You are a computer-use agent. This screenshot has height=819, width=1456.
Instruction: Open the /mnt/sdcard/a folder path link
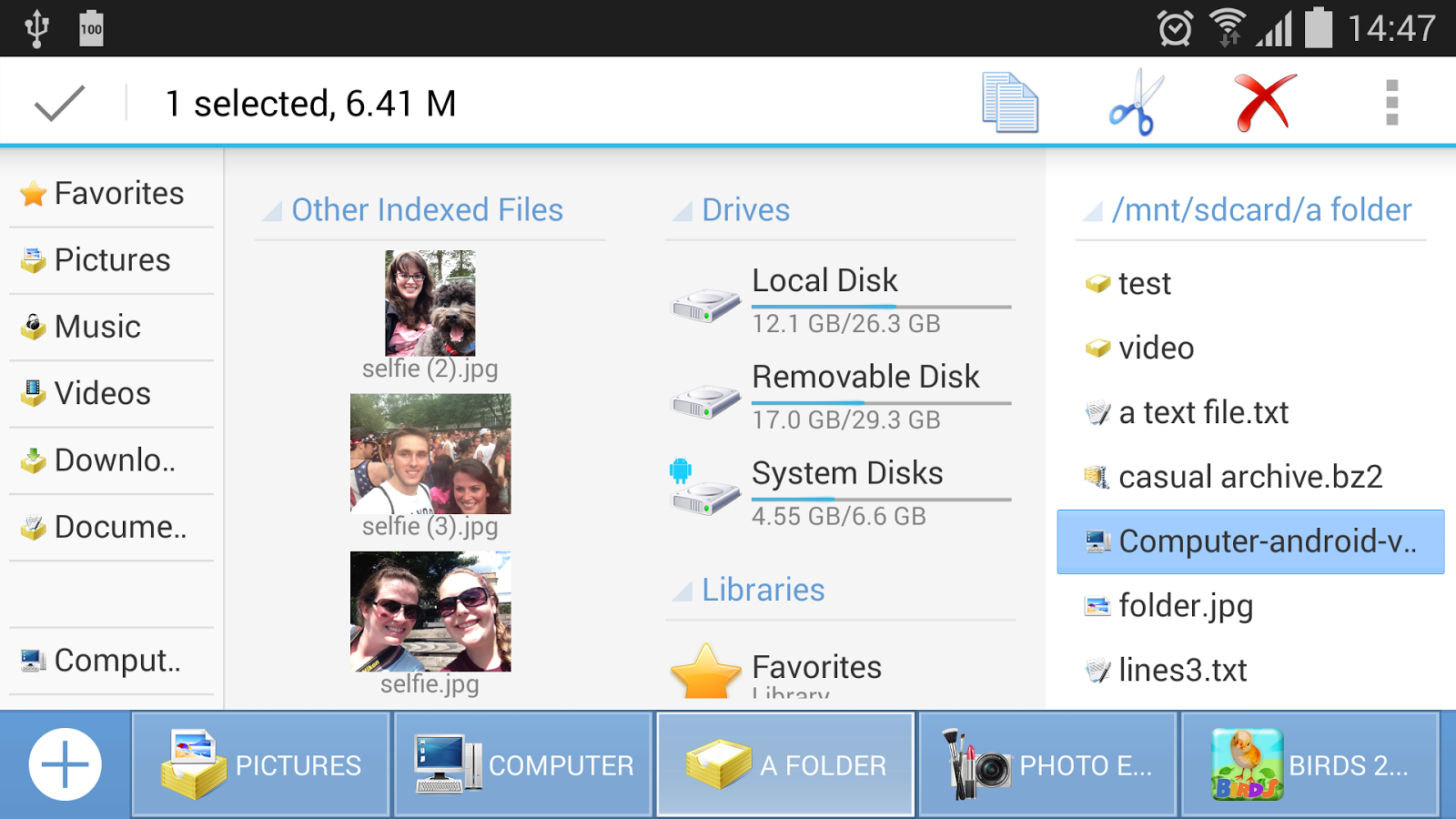click(1263, 210)
